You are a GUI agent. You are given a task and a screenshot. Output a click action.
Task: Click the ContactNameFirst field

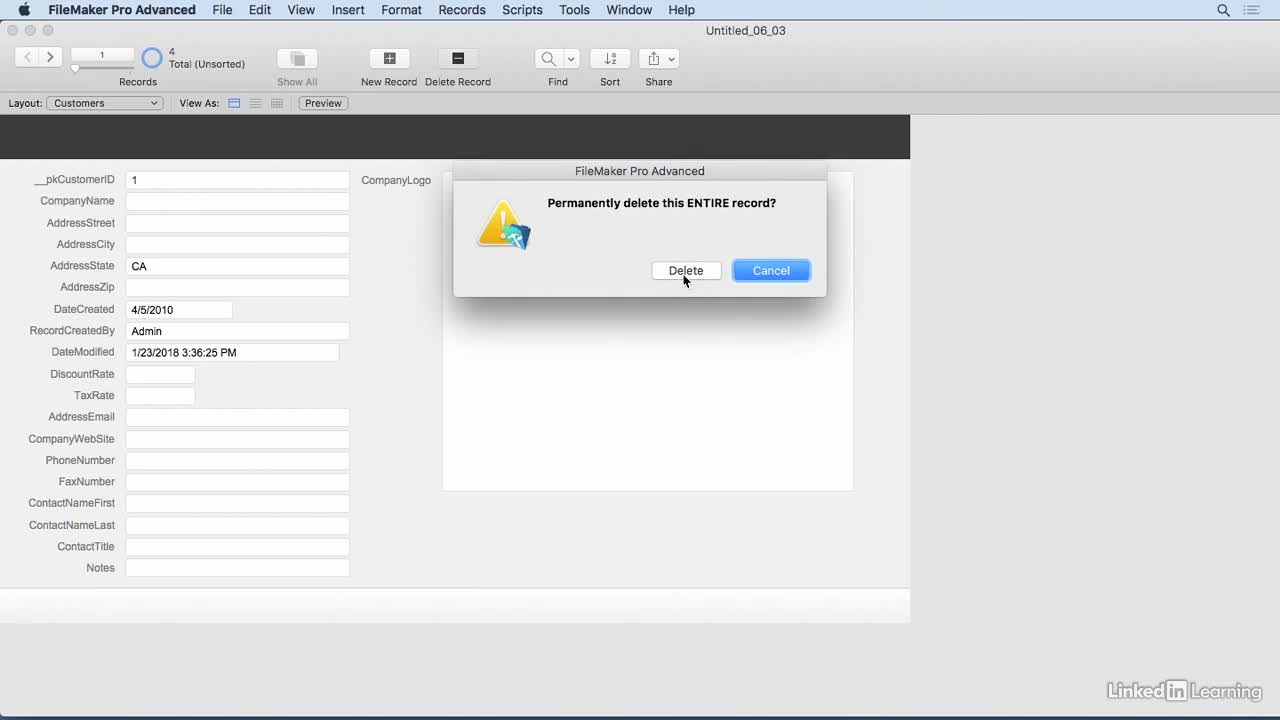pos(237,503)
